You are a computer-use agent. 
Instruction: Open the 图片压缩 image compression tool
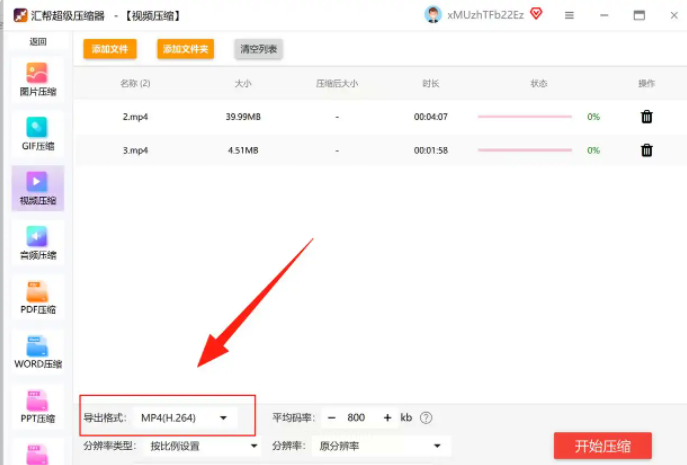38,80
